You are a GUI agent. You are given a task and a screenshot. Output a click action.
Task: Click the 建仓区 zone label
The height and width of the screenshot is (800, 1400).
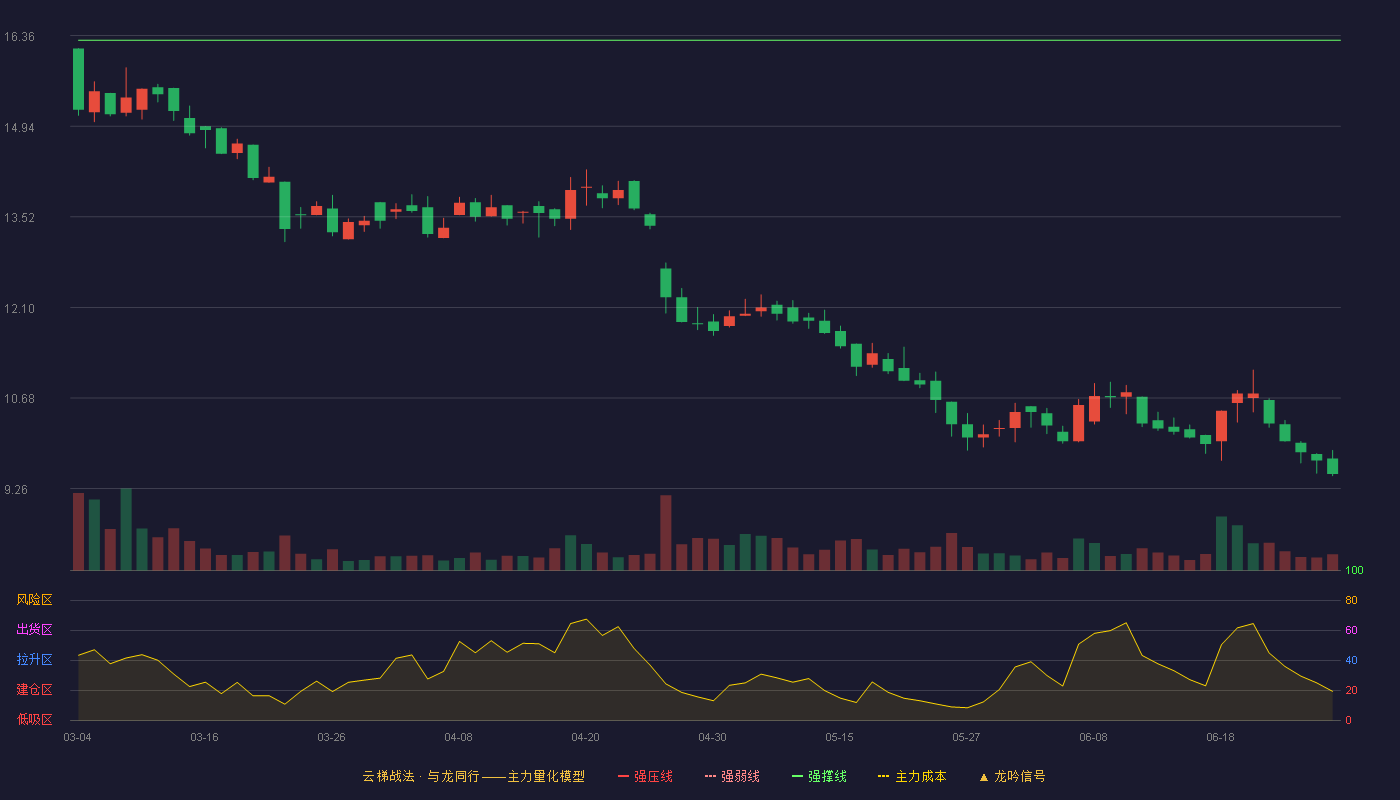pos(34,690)
